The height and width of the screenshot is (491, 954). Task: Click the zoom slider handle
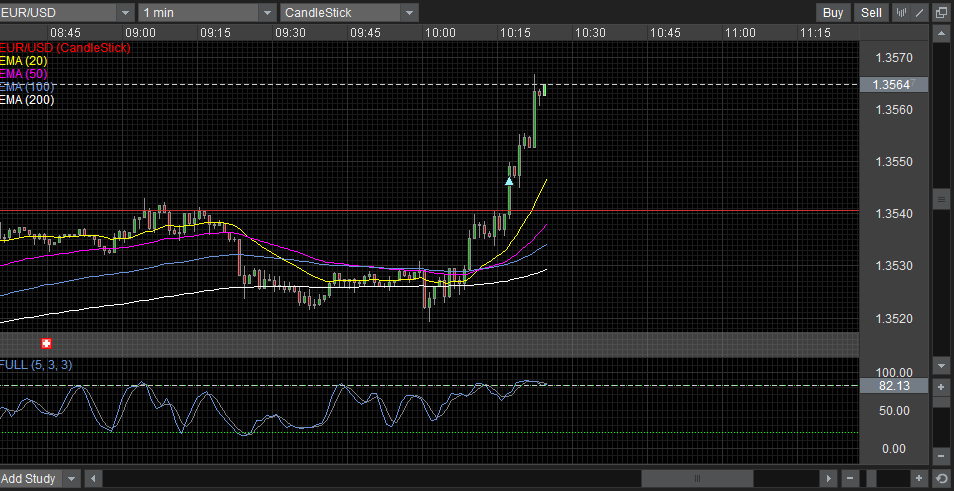(872, 478)
